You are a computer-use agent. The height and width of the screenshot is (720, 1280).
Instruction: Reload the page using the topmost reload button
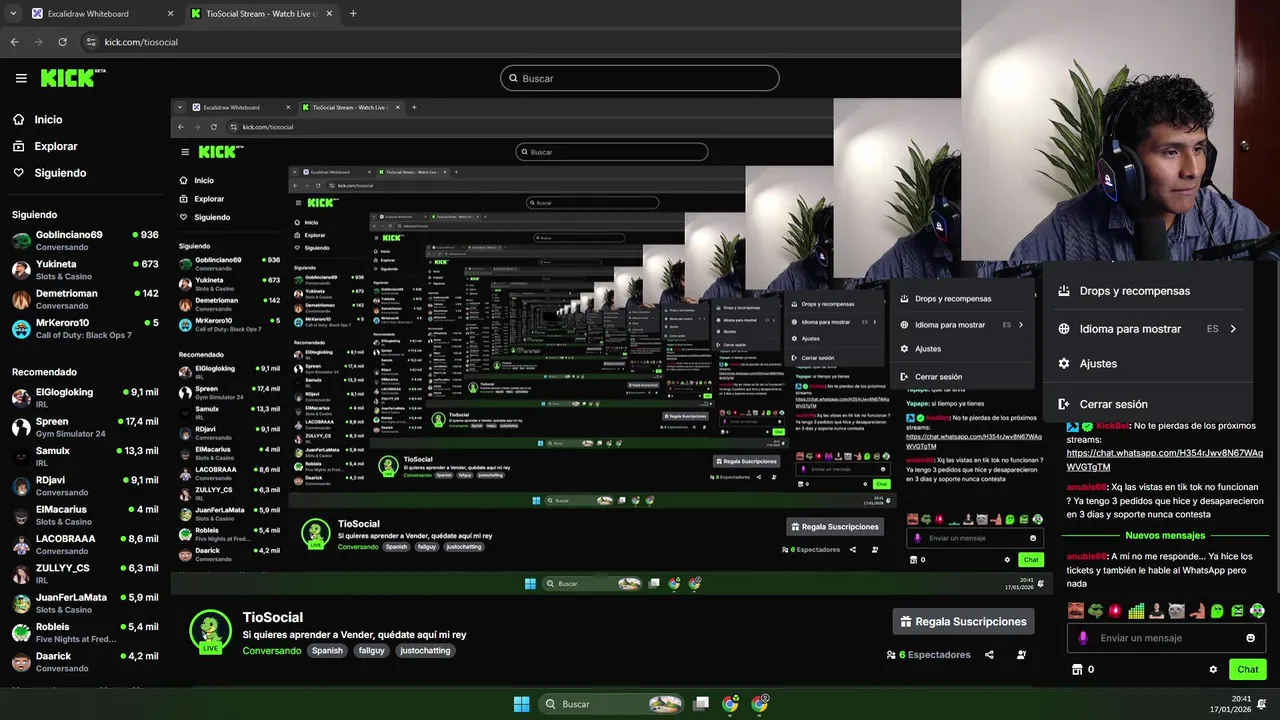[x=62, y=42]
